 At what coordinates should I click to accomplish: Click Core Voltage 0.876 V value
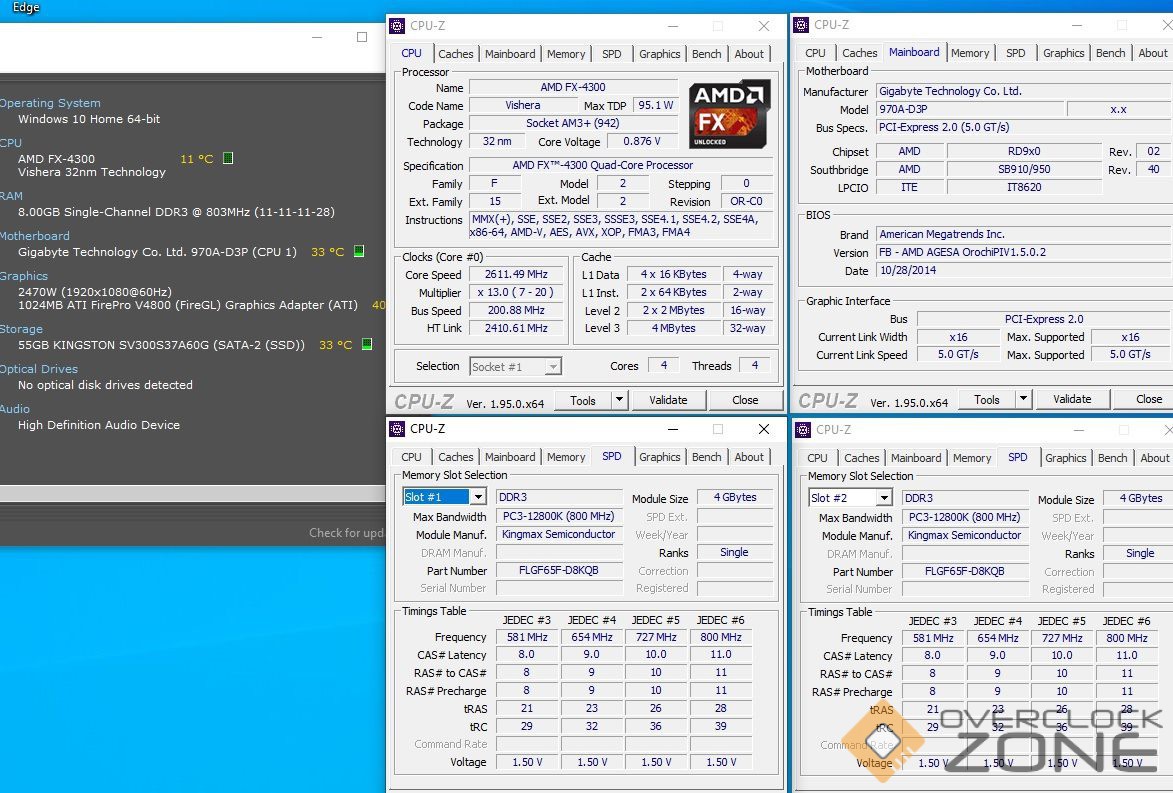[x=641, y=141]
